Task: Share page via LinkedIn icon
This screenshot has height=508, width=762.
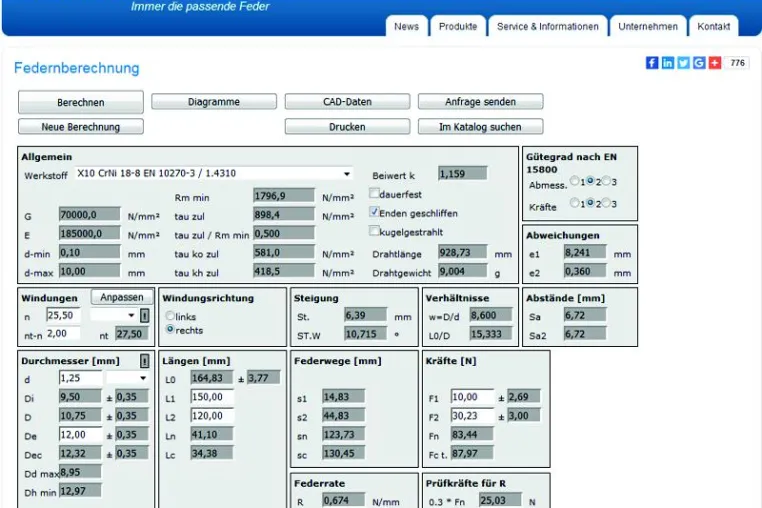Action: (x=668, y=63)
